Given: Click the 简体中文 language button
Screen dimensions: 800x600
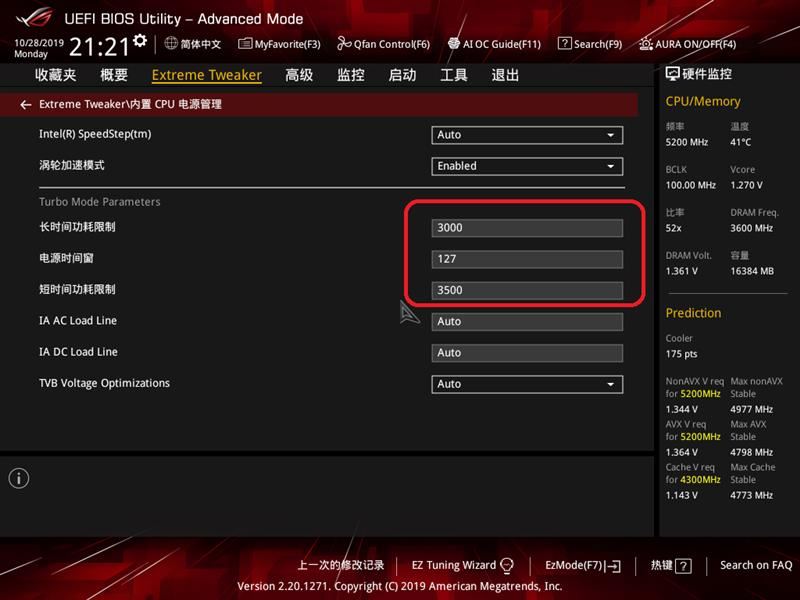Looking at the screenshot, I should (193, 44).
